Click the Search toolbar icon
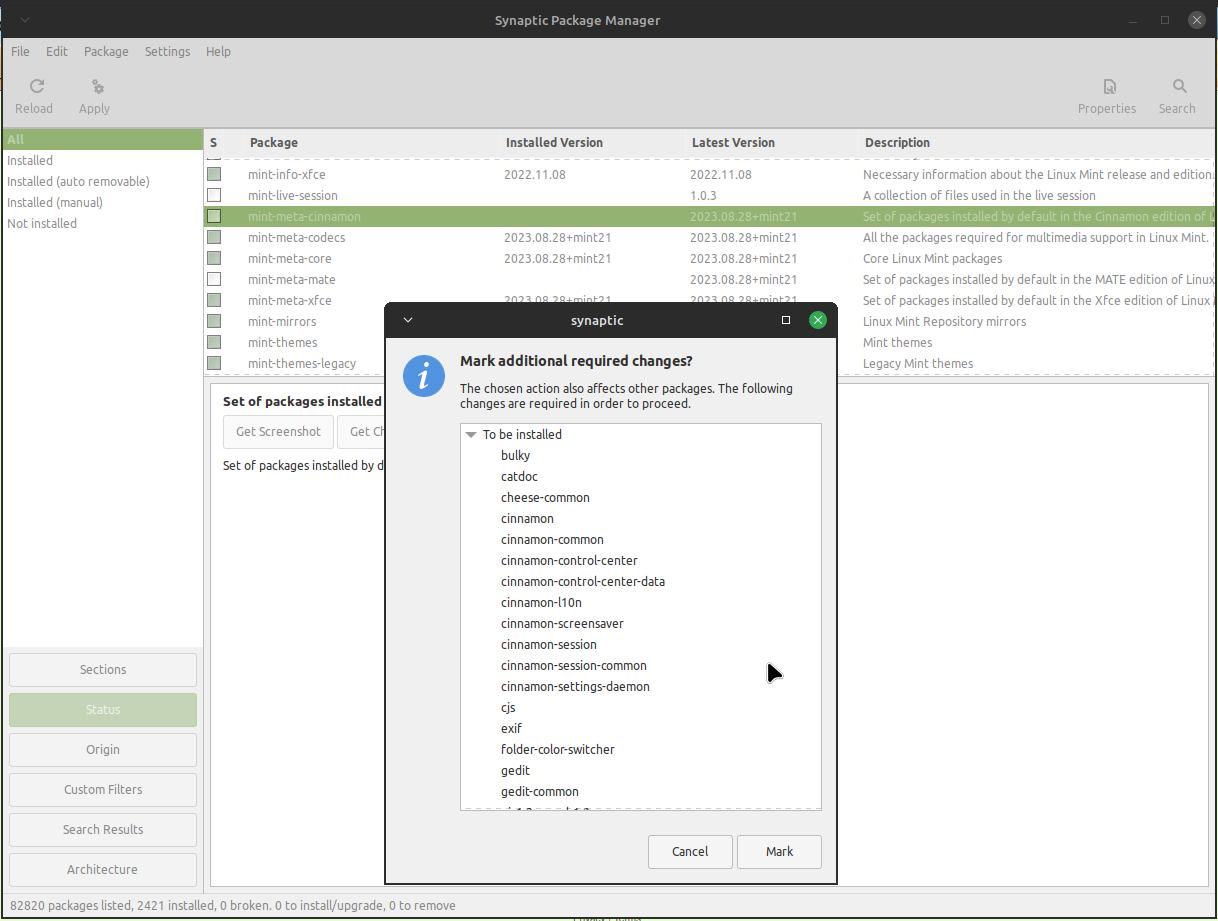The width and height of the screenshot is (1218, 921). click(x=1180, y=87)
